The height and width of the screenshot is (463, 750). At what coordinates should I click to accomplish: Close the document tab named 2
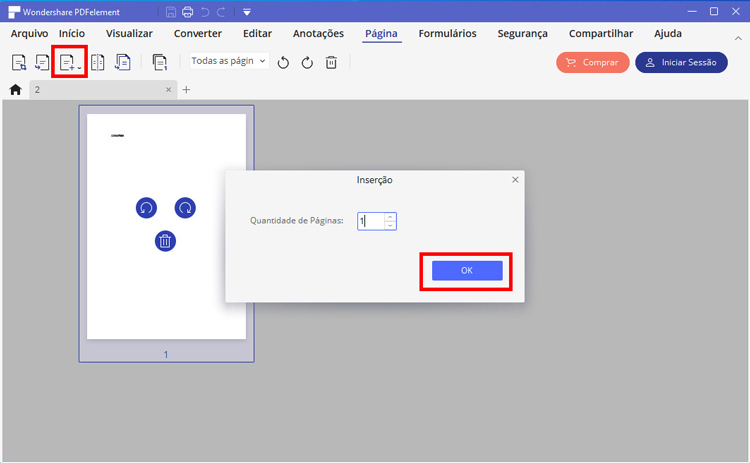[168, 89]
